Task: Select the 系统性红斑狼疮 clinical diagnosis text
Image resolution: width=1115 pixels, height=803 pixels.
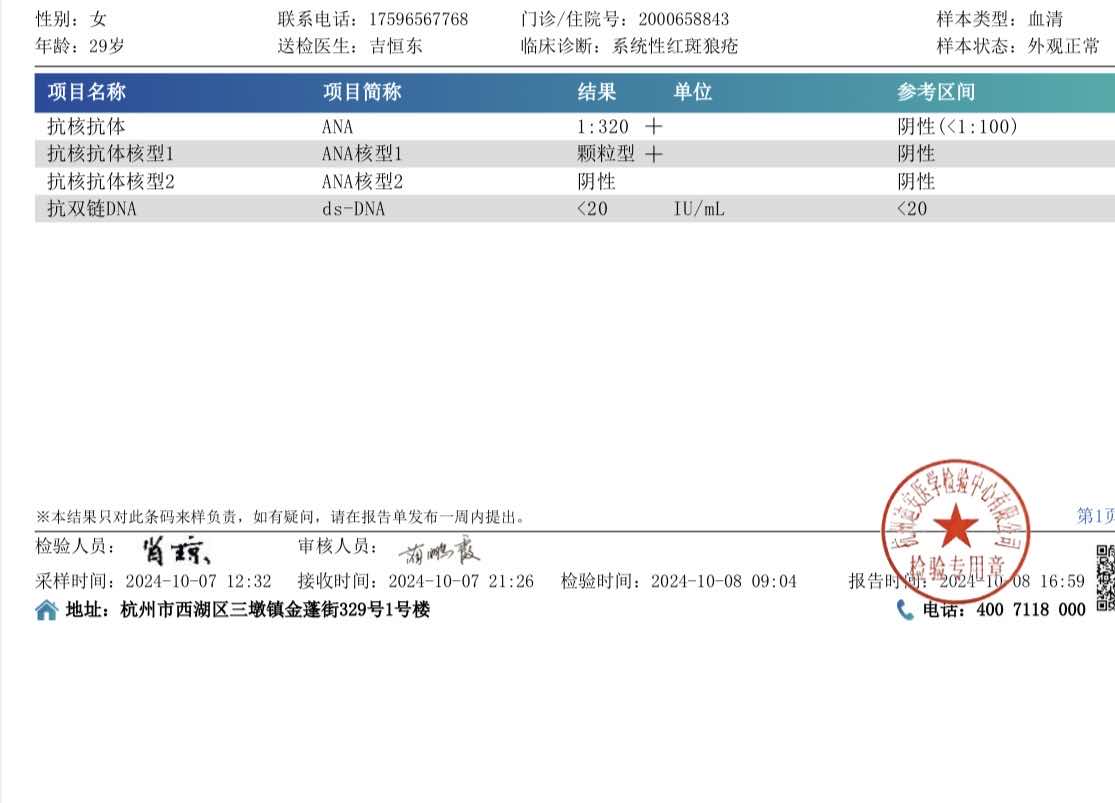Action: tap(675, 46)
